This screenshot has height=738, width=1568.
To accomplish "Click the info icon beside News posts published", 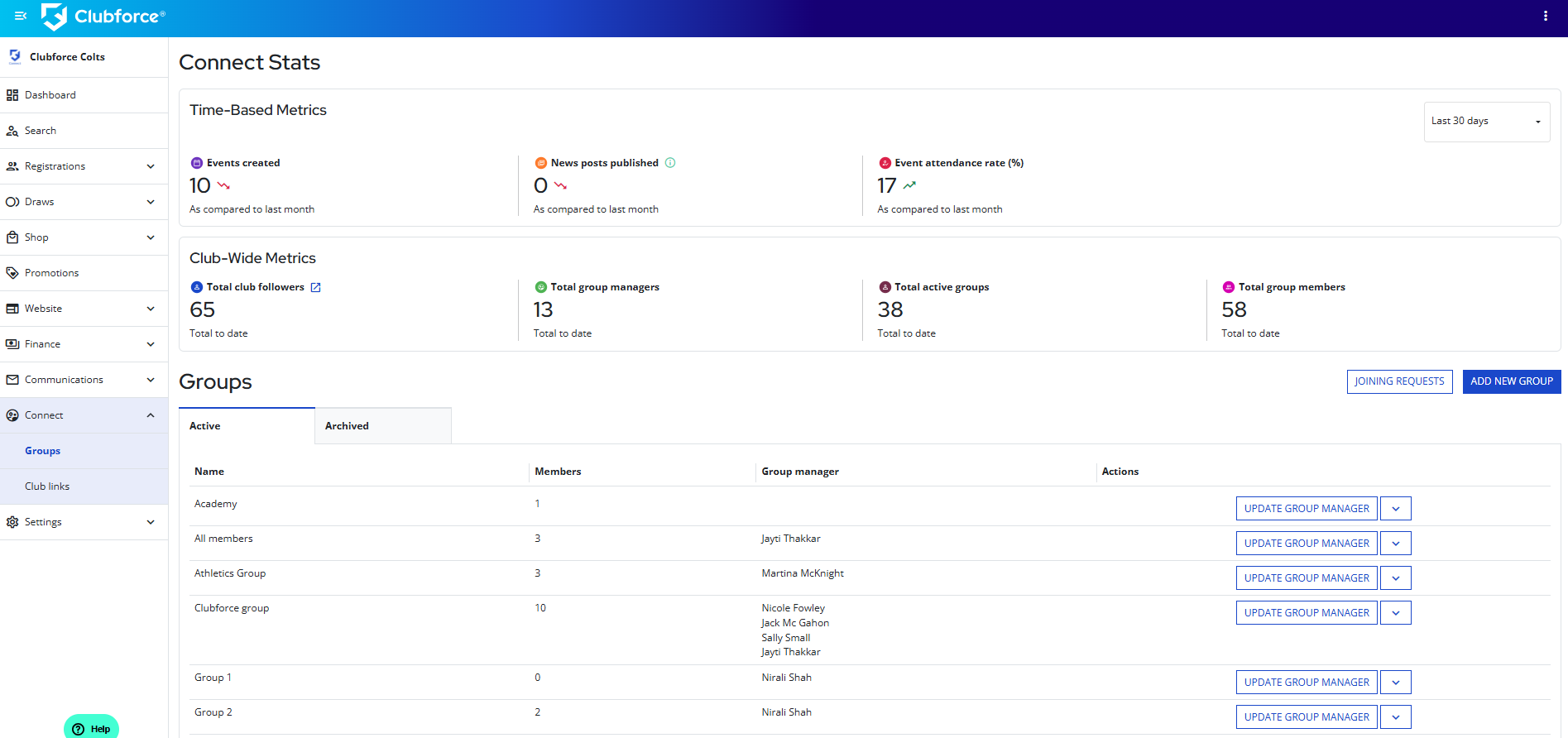I will tap(670, 163).
